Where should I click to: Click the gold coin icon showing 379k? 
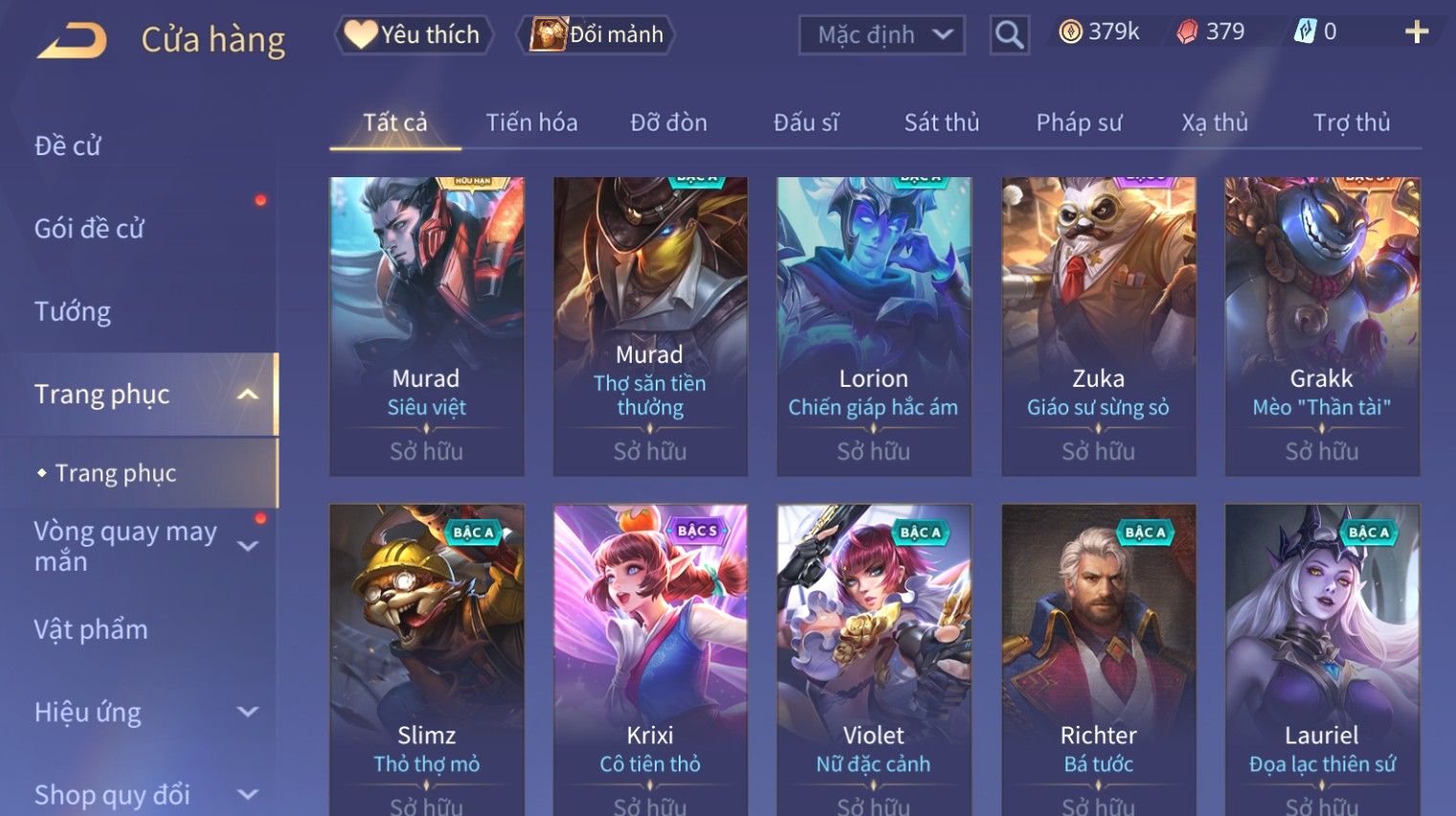point(1070,33)
